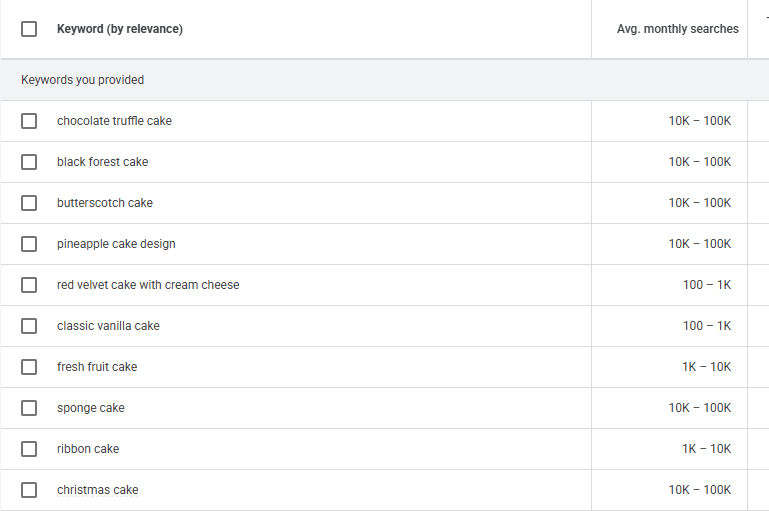Screen dimensions: 769x511
Task: Sort by Avg. monthly searches column header
Action: point(678,29)
